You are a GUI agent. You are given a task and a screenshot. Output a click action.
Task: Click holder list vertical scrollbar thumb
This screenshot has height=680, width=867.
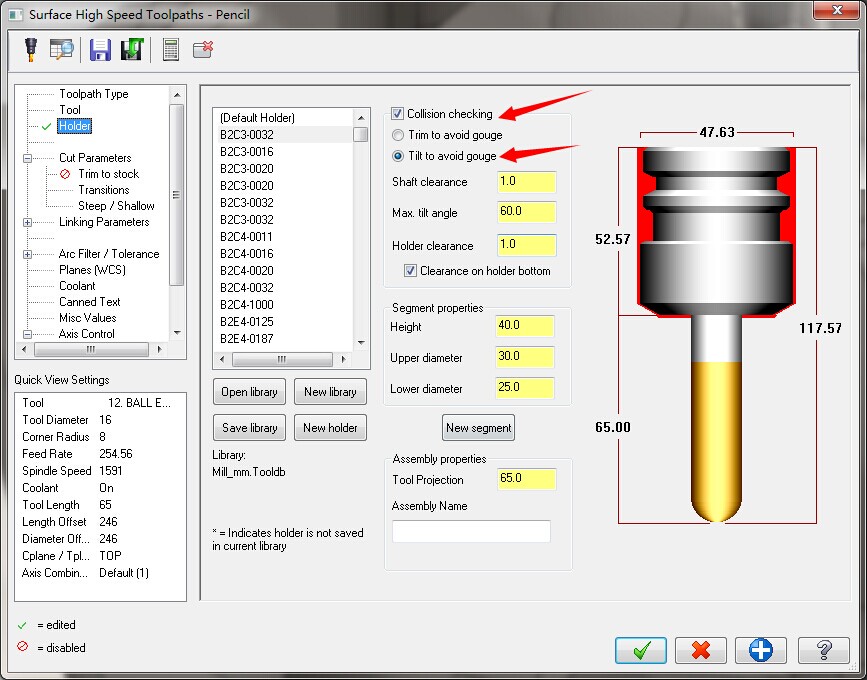(361, 134)
